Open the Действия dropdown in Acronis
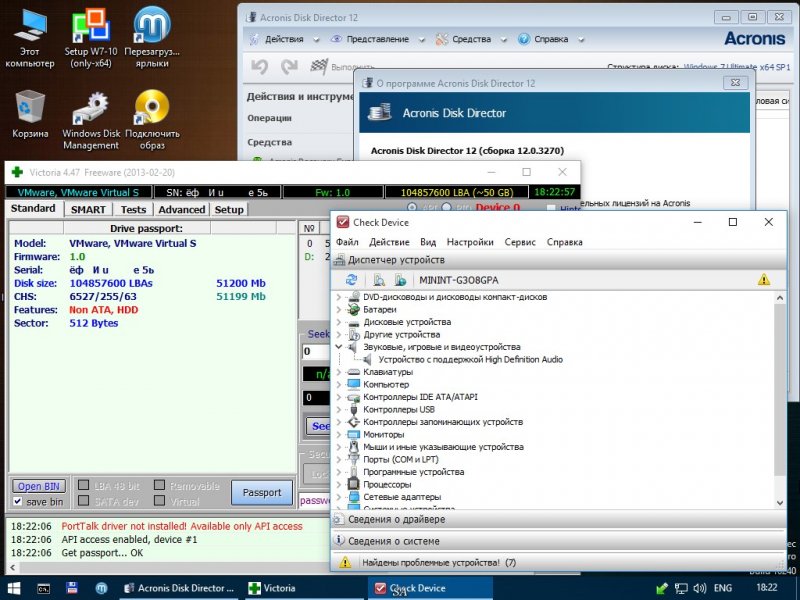800x600 pixels. (284, 39)
